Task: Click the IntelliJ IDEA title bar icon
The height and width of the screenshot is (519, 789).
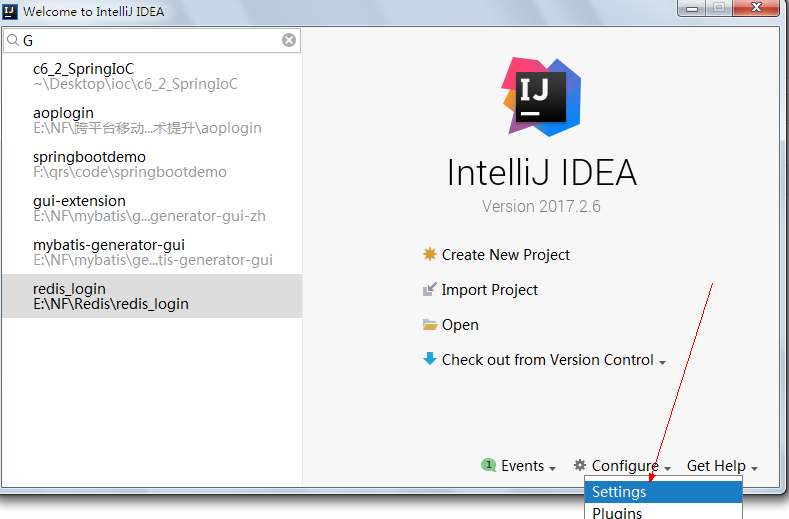Action: [11, 12]
